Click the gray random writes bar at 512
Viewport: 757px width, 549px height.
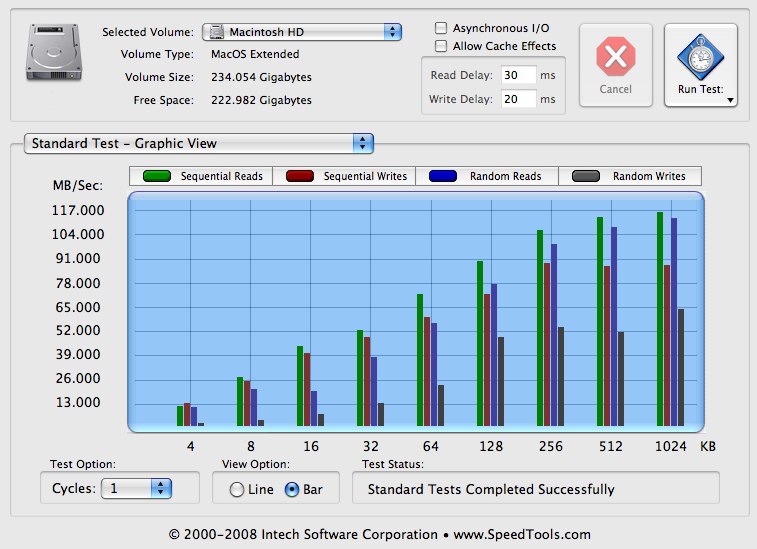[x=621, y=379]
